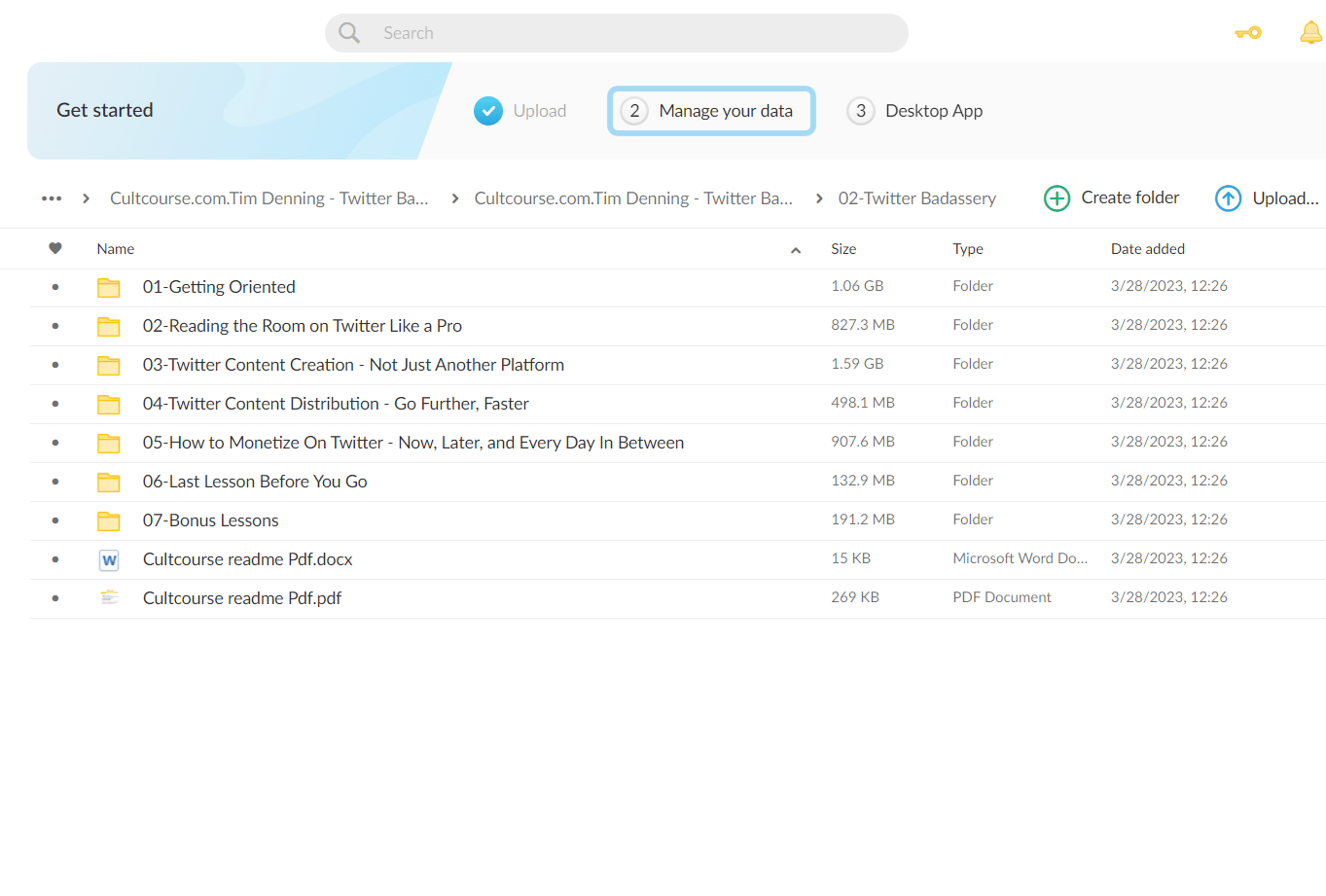Open 02-Reading the Room on Twitter folder name
This screenshot has height=896, width=1326.
303,326
